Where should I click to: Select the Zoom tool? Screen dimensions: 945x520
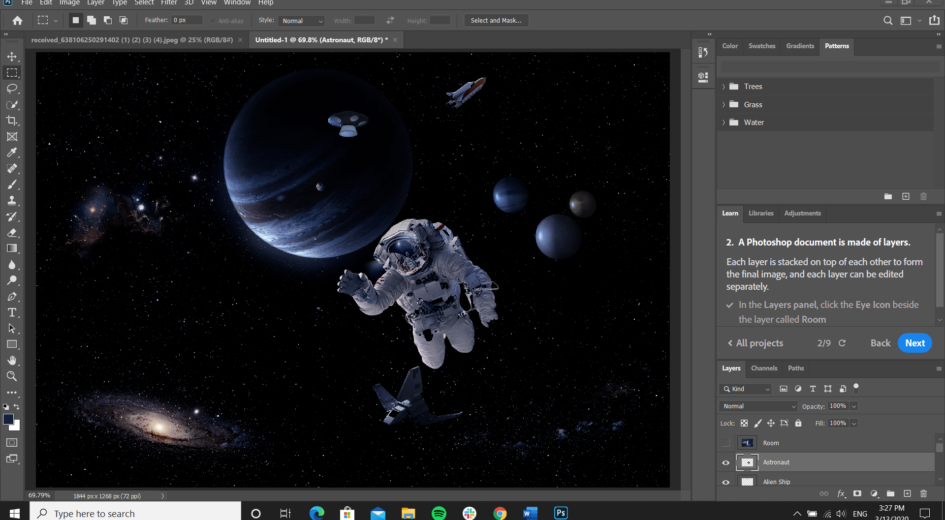point(11,376)
